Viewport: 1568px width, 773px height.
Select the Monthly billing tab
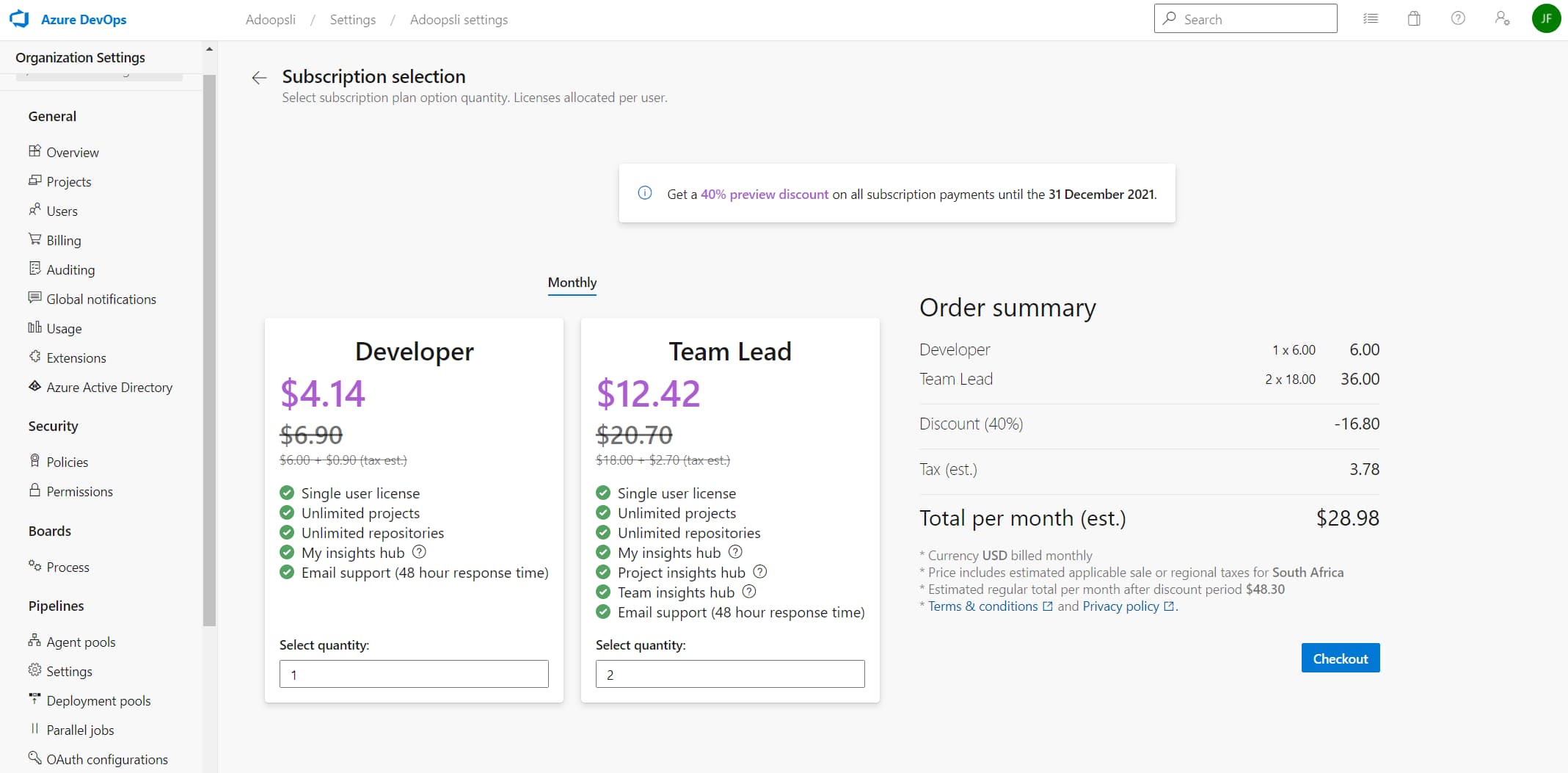tap(572, 283)
